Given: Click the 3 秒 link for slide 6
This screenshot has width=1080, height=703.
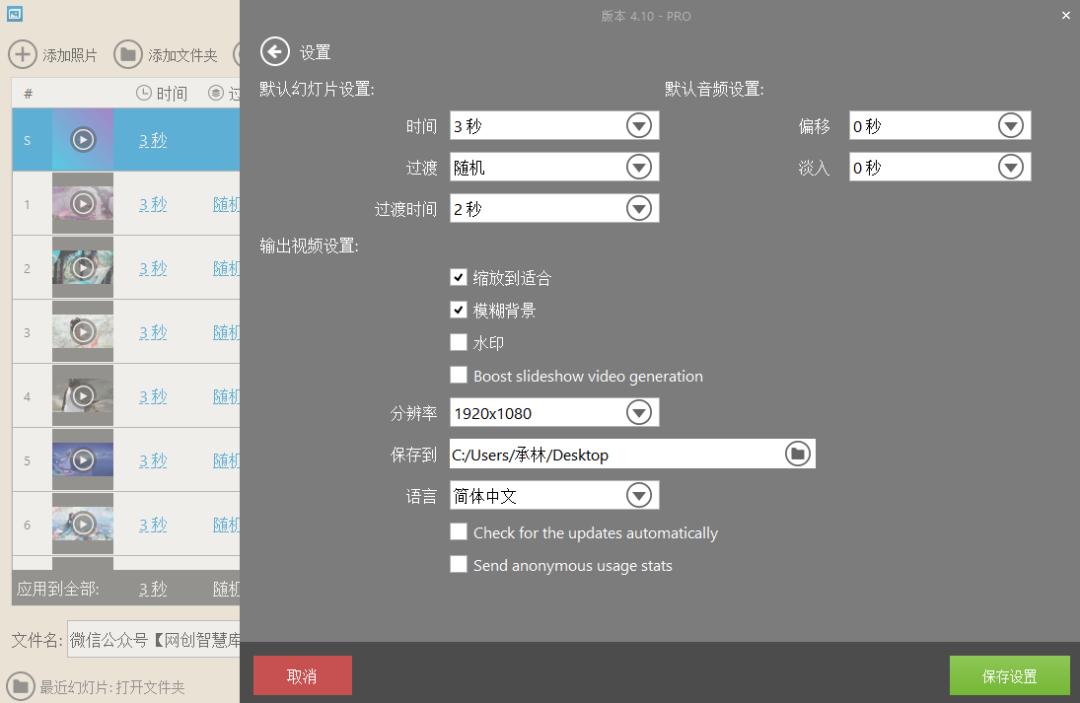Looking at the screenshot, I should 153,525.
